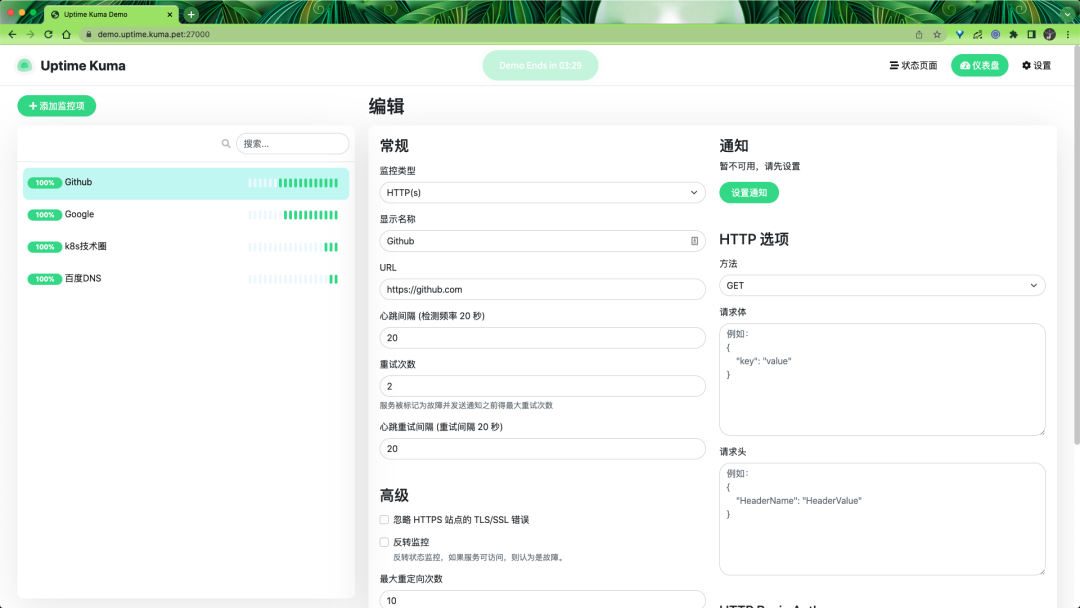The width and height of the screenshot is (1080, 608).
Task: Click the Demo Ends countdown pill
Action: pos(540,65)
